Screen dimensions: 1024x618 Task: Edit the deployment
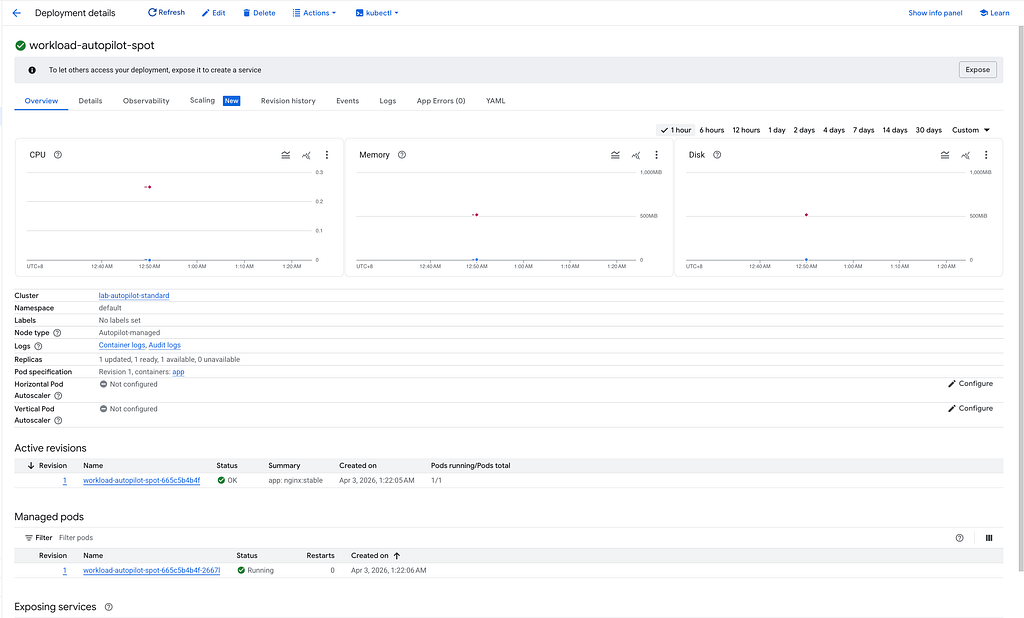[x=214, y=13]
